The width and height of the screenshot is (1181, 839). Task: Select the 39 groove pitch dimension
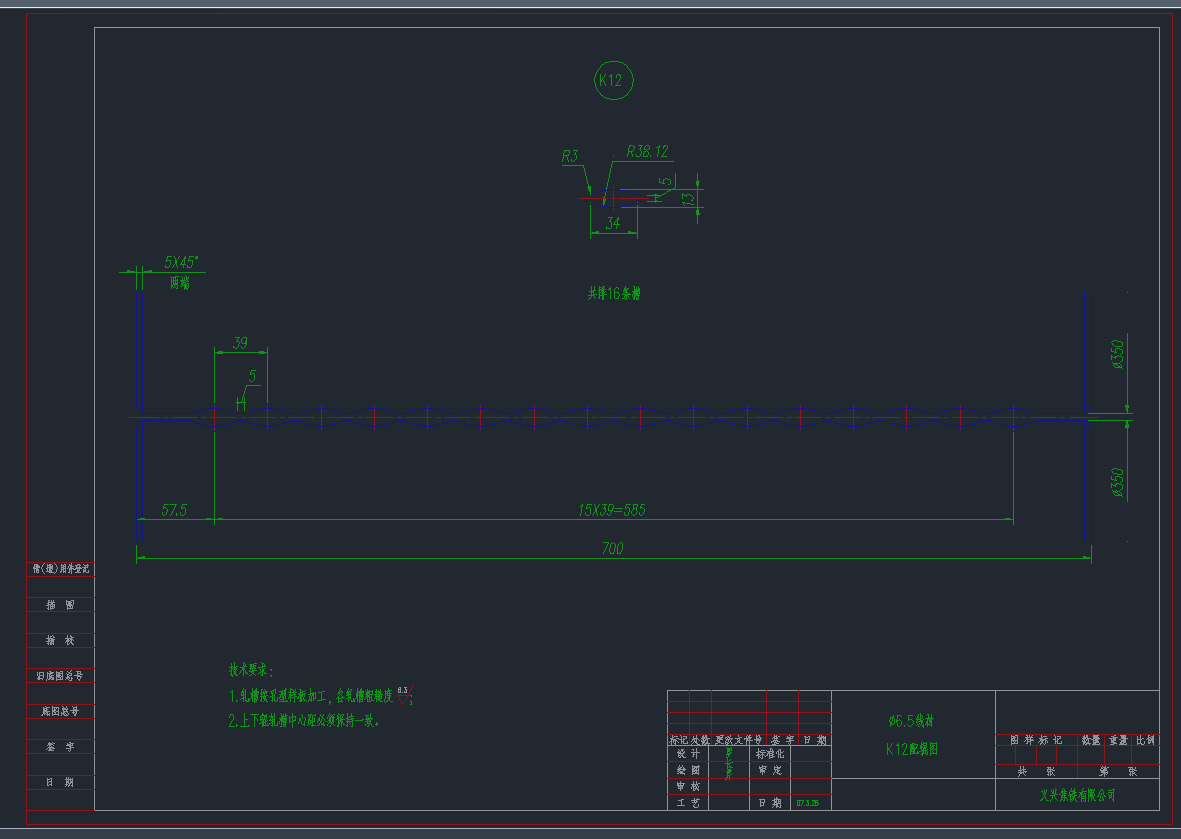(240, 343)
